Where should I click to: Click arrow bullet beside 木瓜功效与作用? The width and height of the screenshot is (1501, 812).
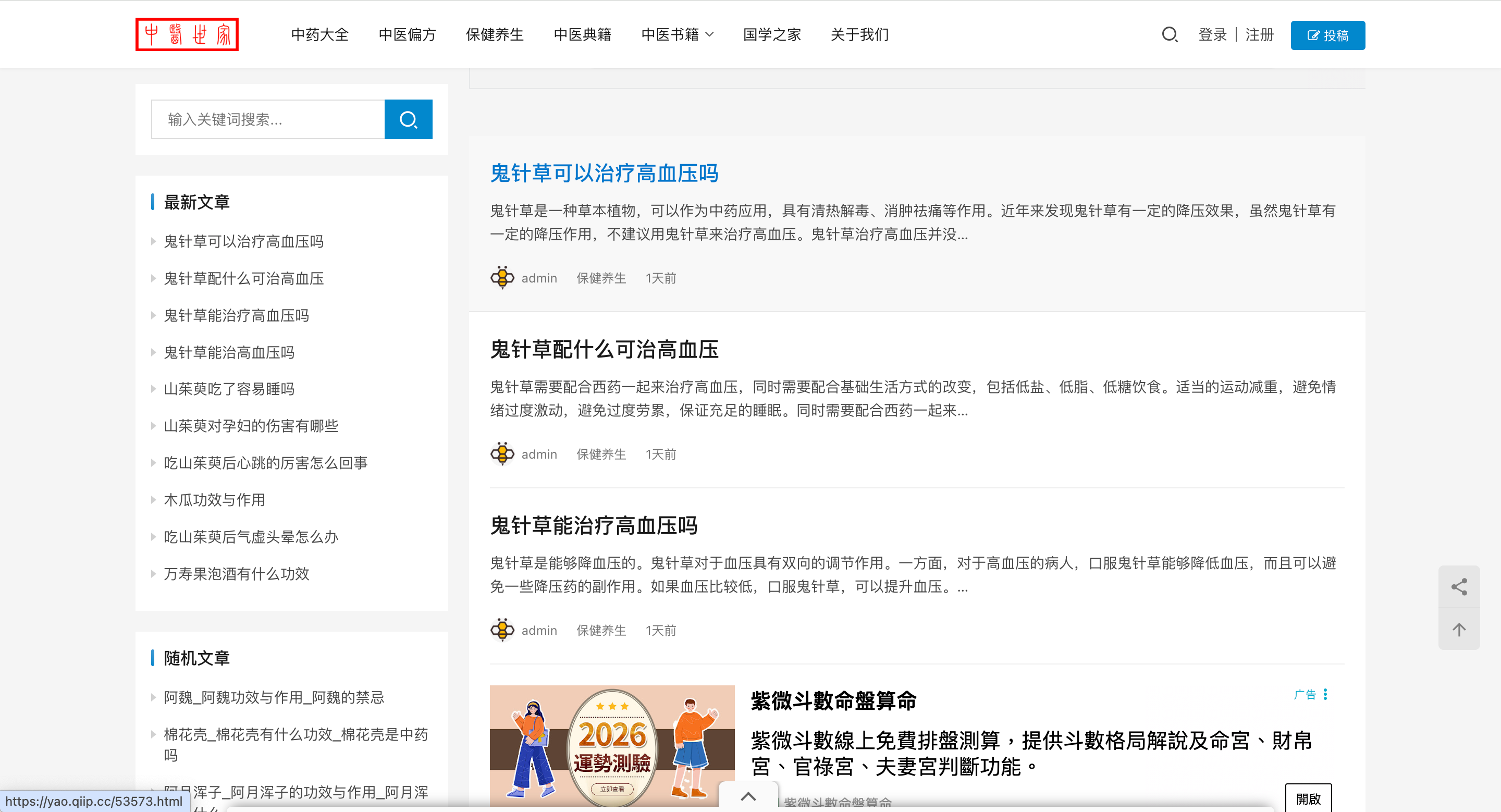pyautogui.click(x=153, y=500)
